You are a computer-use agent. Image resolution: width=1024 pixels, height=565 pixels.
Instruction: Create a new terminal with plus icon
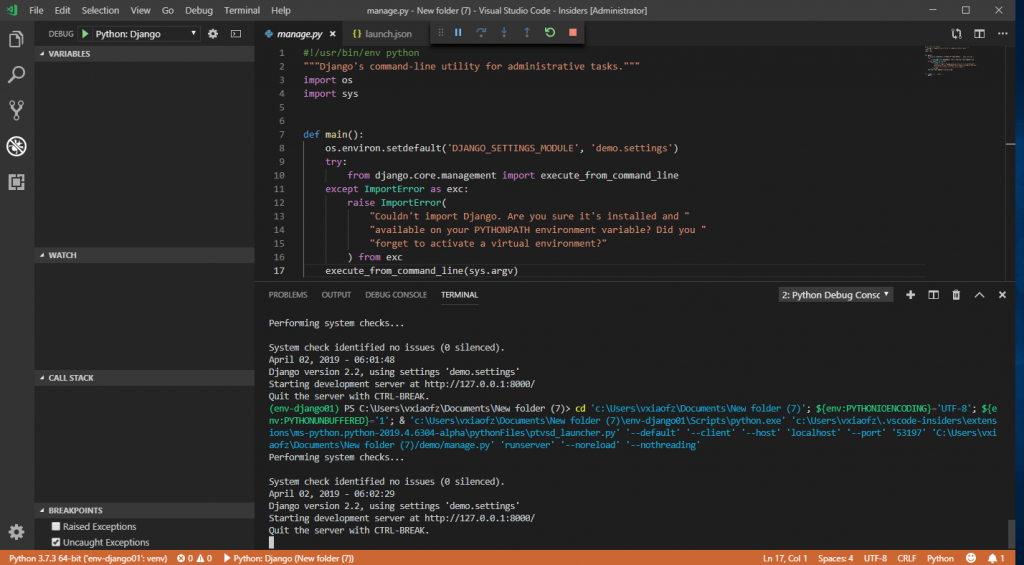(910, 295)
